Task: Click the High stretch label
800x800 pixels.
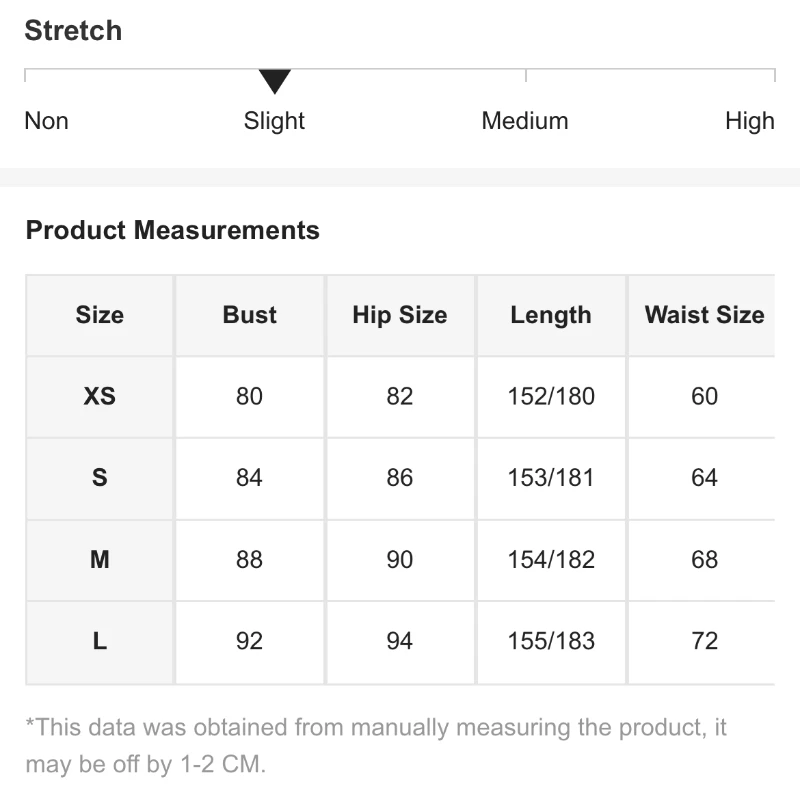Action: pyautogui.click(x=749, y=121)
